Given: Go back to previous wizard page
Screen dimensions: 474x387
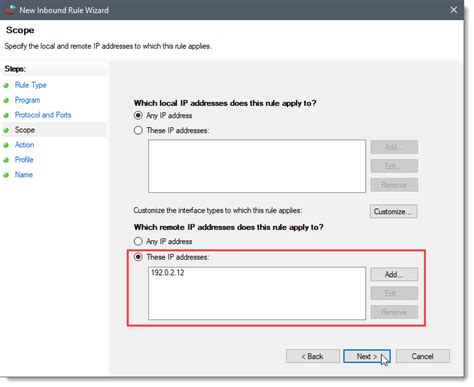Looking at the screenshot, I should [x=313, y=356].
